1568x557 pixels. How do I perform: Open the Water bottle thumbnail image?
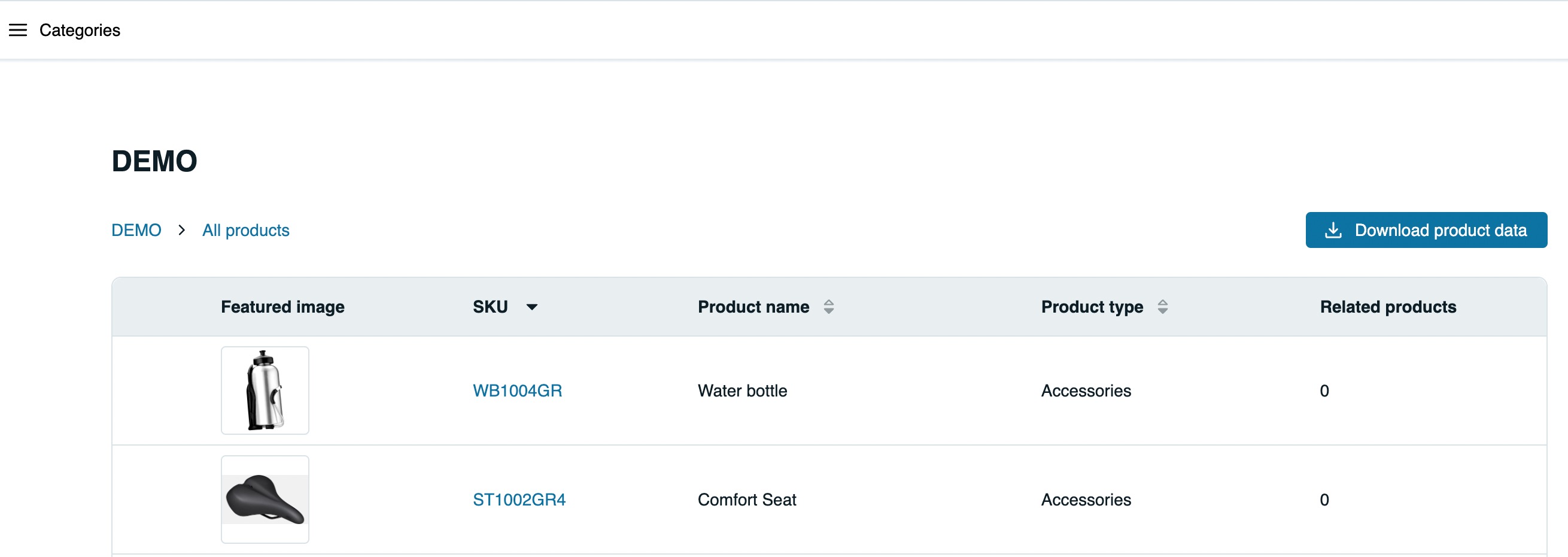coord(265,390)
